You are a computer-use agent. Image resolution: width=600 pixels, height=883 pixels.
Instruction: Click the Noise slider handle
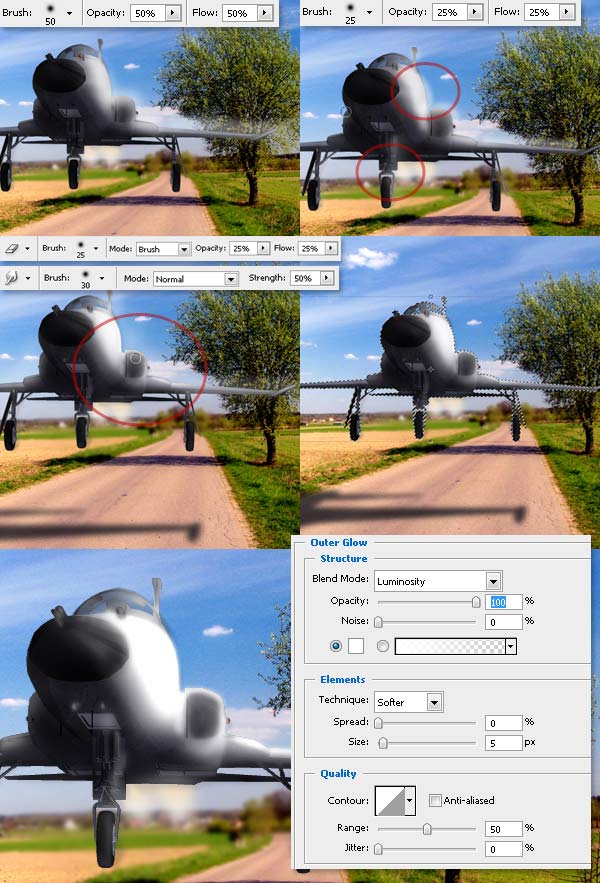(379, 622)
